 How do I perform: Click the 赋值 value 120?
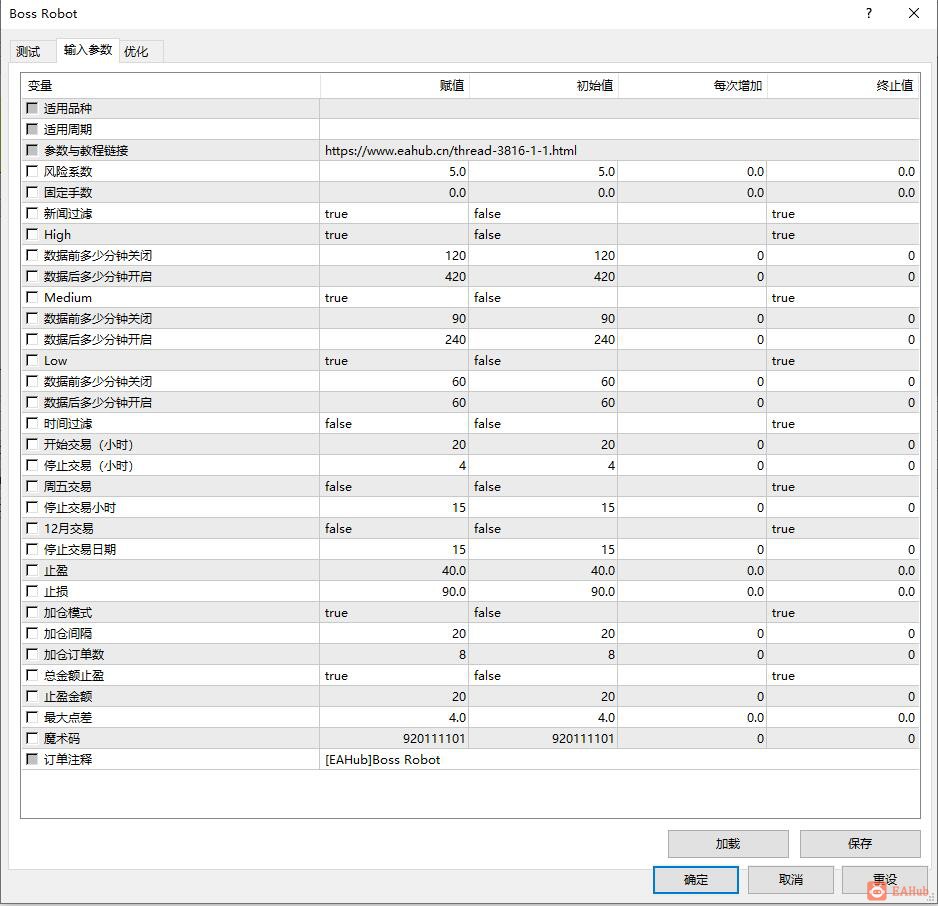pos(455,255)
